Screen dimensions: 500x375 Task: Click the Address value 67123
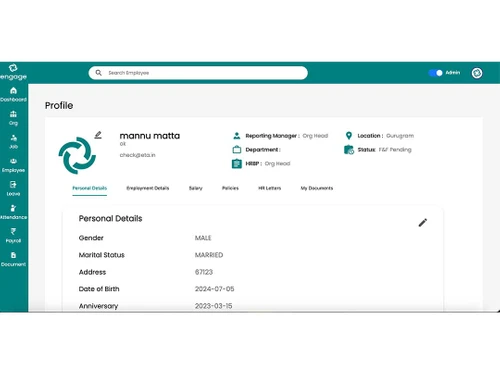pyautogui.click(x=204, y=272)
